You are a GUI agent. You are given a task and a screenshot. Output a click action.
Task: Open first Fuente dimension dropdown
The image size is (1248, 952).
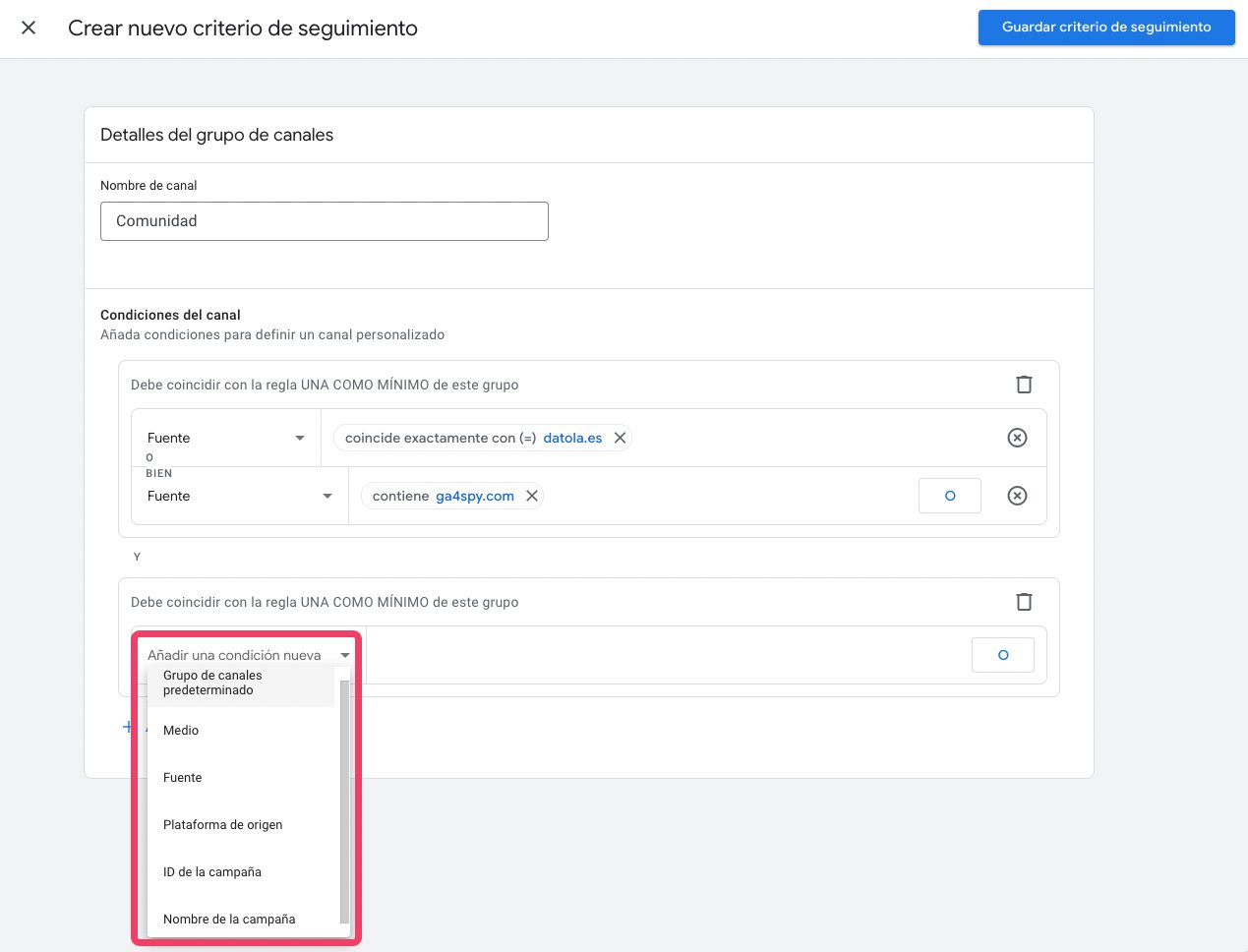coord(226,438)
